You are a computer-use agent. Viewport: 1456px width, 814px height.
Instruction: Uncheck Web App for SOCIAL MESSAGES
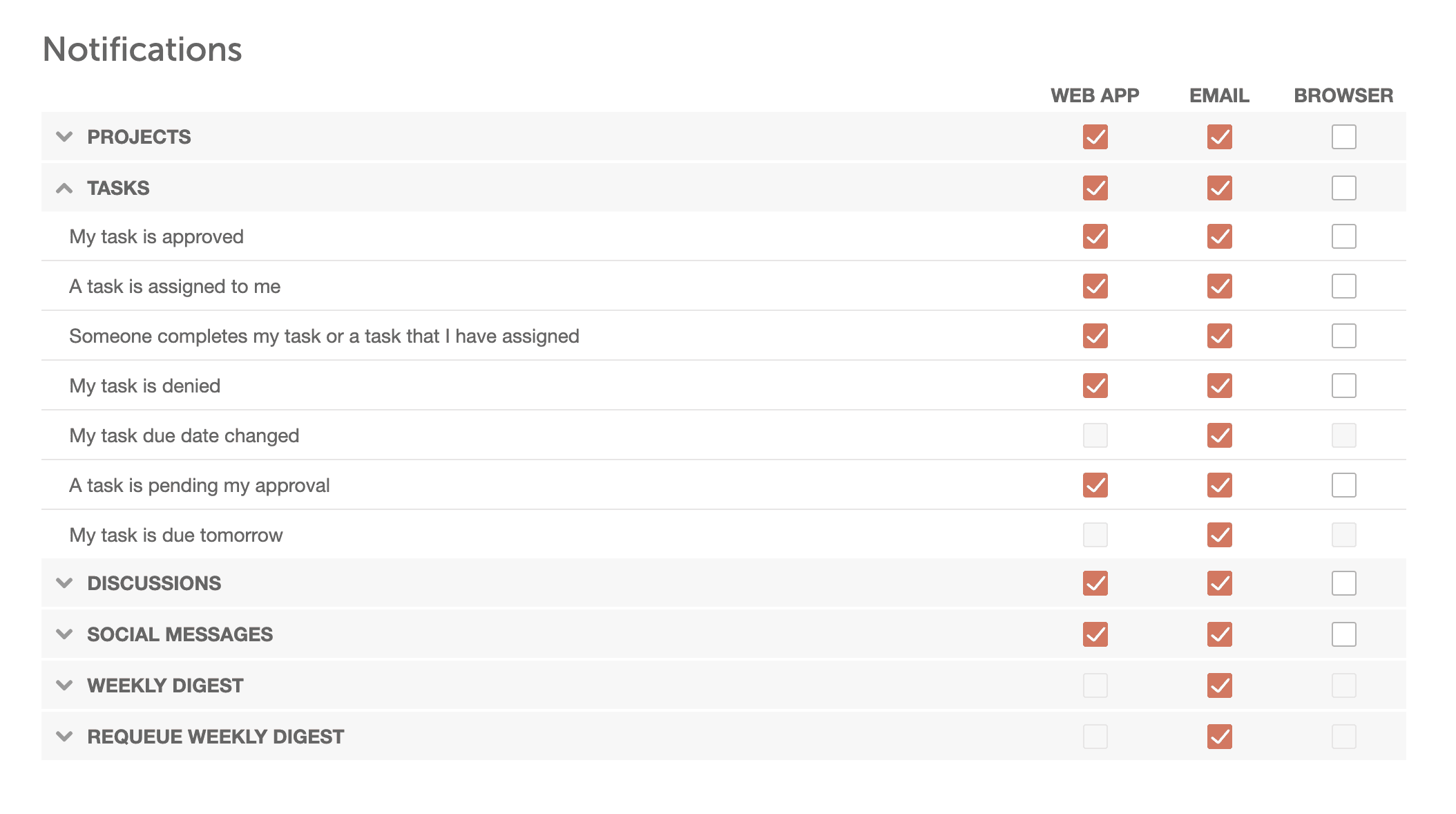click(x=1095, y=634)
